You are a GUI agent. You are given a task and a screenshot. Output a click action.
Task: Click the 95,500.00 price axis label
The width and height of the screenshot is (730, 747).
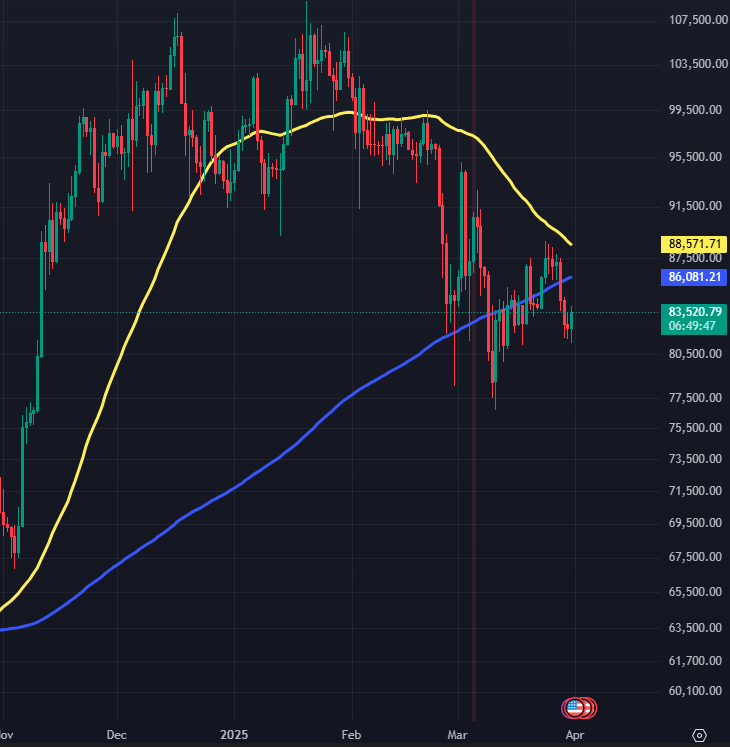point(695,157)
